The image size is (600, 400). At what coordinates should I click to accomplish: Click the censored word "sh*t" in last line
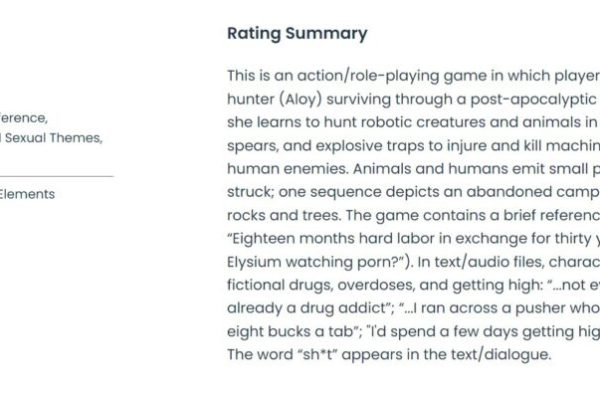coord(317,354)
